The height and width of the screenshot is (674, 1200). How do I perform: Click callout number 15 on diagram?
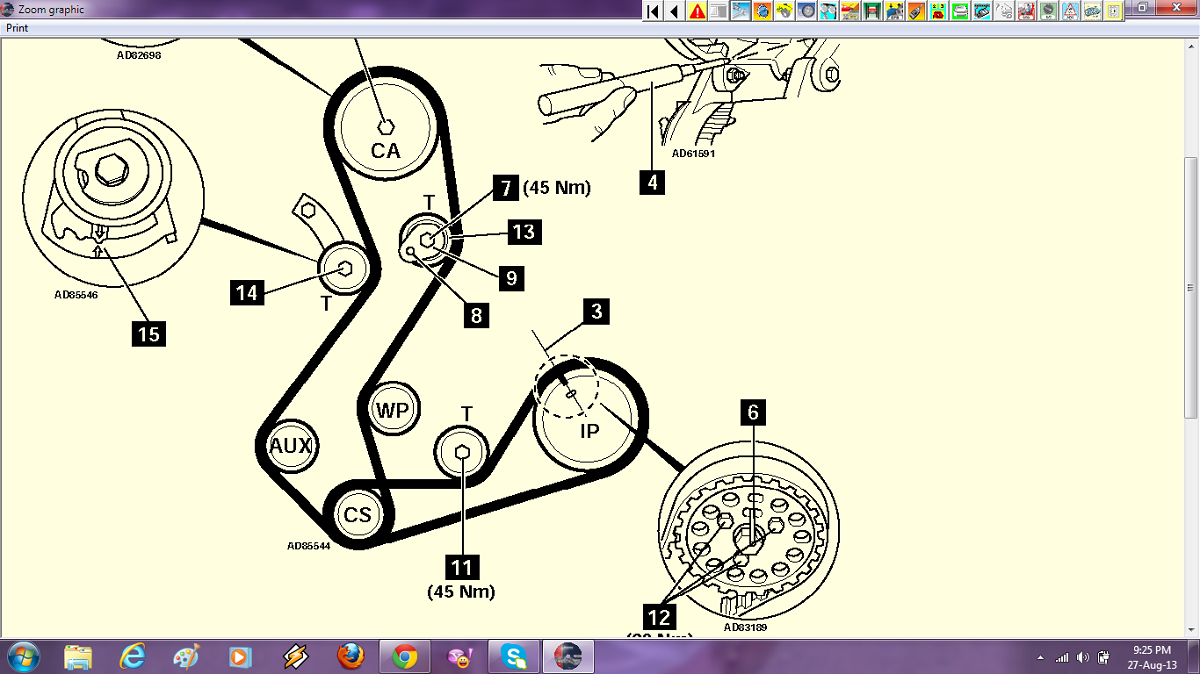[x=149, y=333]
